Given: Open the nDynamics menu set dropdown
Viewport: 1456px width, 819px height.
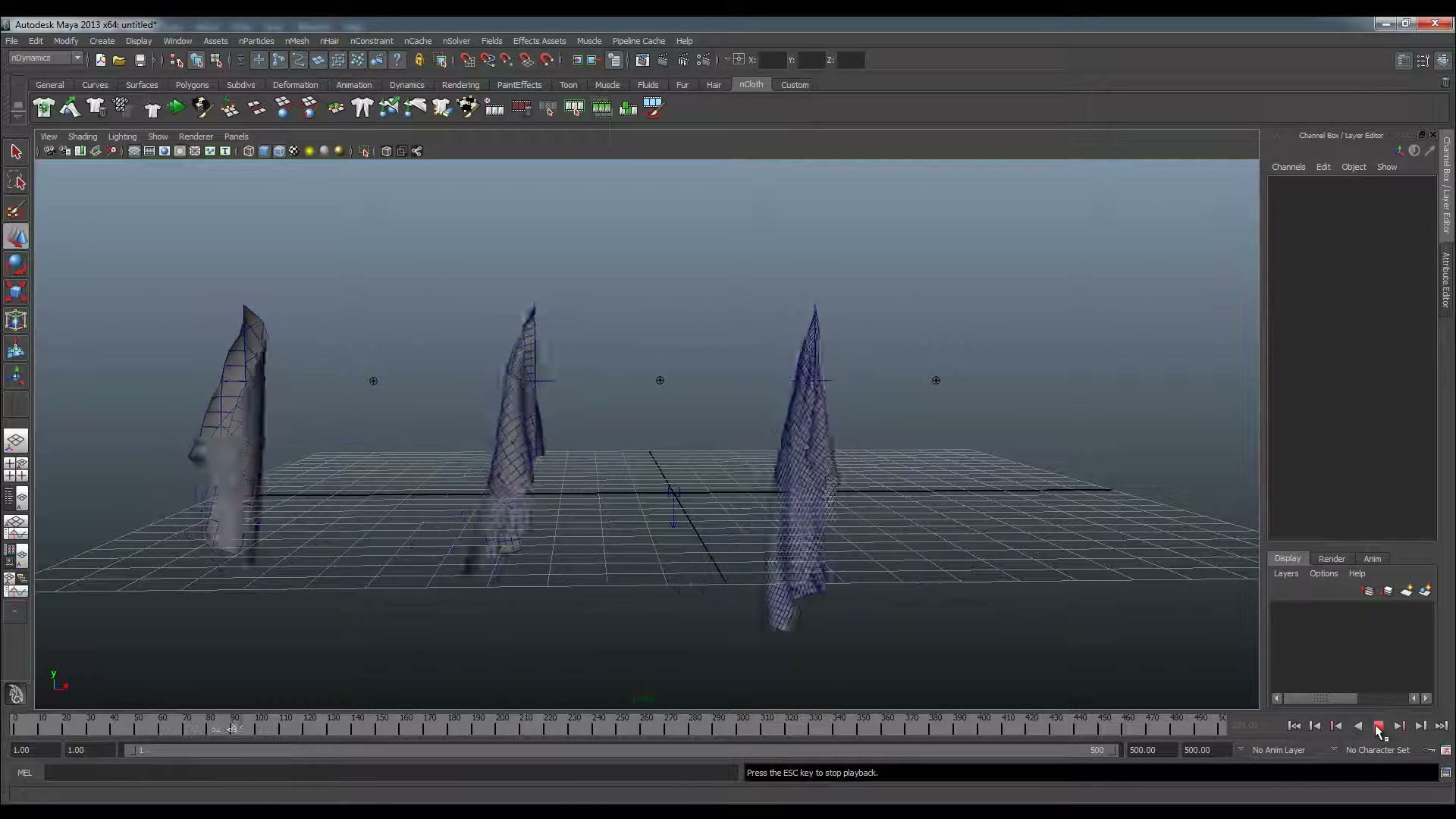Looking at the screenshot, I should (x=46, y=58).
